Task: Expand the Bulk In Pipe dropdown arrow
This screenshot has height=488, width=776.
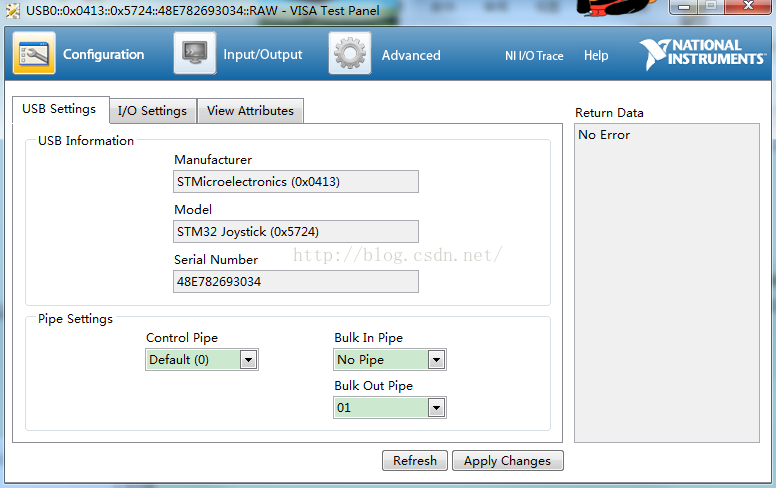Action: pyautogui.click(x=436, y=360)
